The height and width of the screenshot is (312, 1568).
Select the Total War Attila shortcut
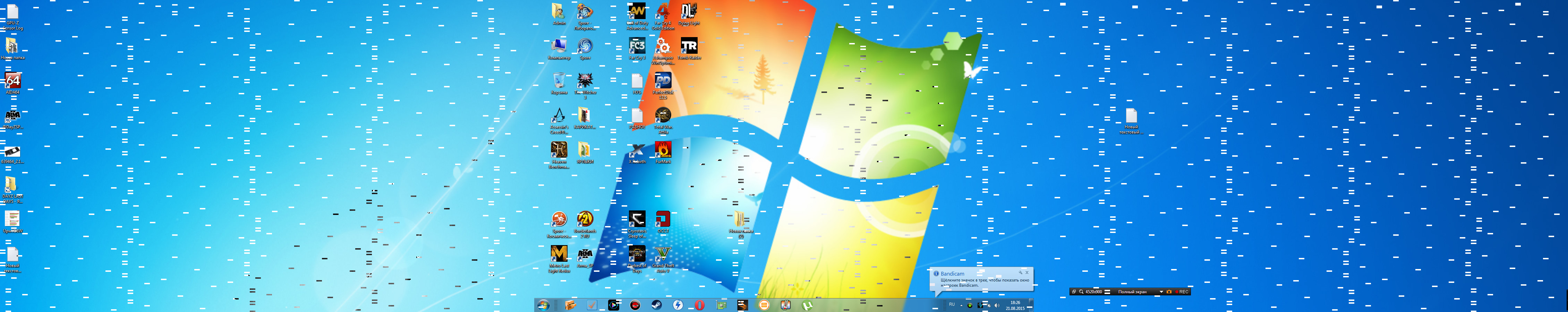(x=663, y=120)
